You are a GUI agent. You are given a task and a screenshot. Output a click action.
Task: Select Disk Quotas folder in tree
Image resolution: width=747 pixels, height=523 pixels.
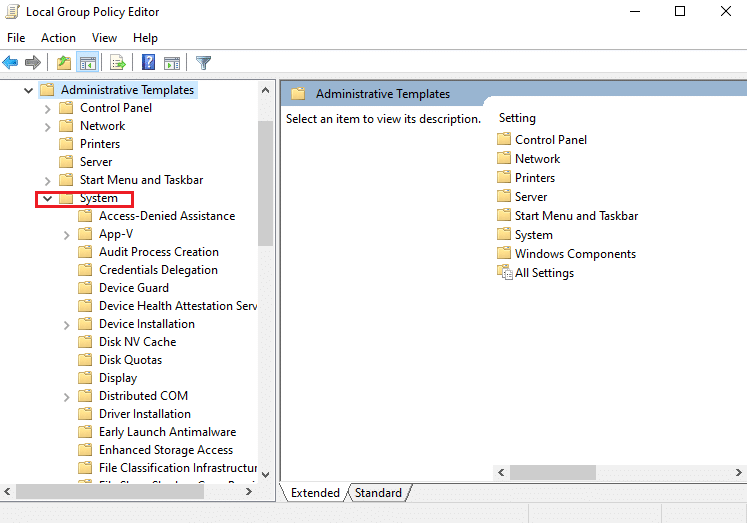click(130, 360)
